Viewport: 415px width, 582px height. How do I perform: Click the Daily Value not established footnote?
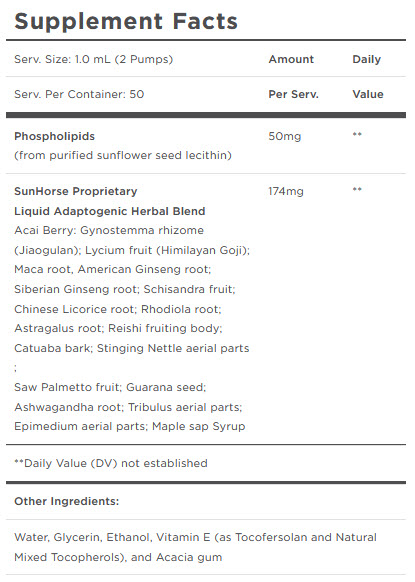pos(111,463)
